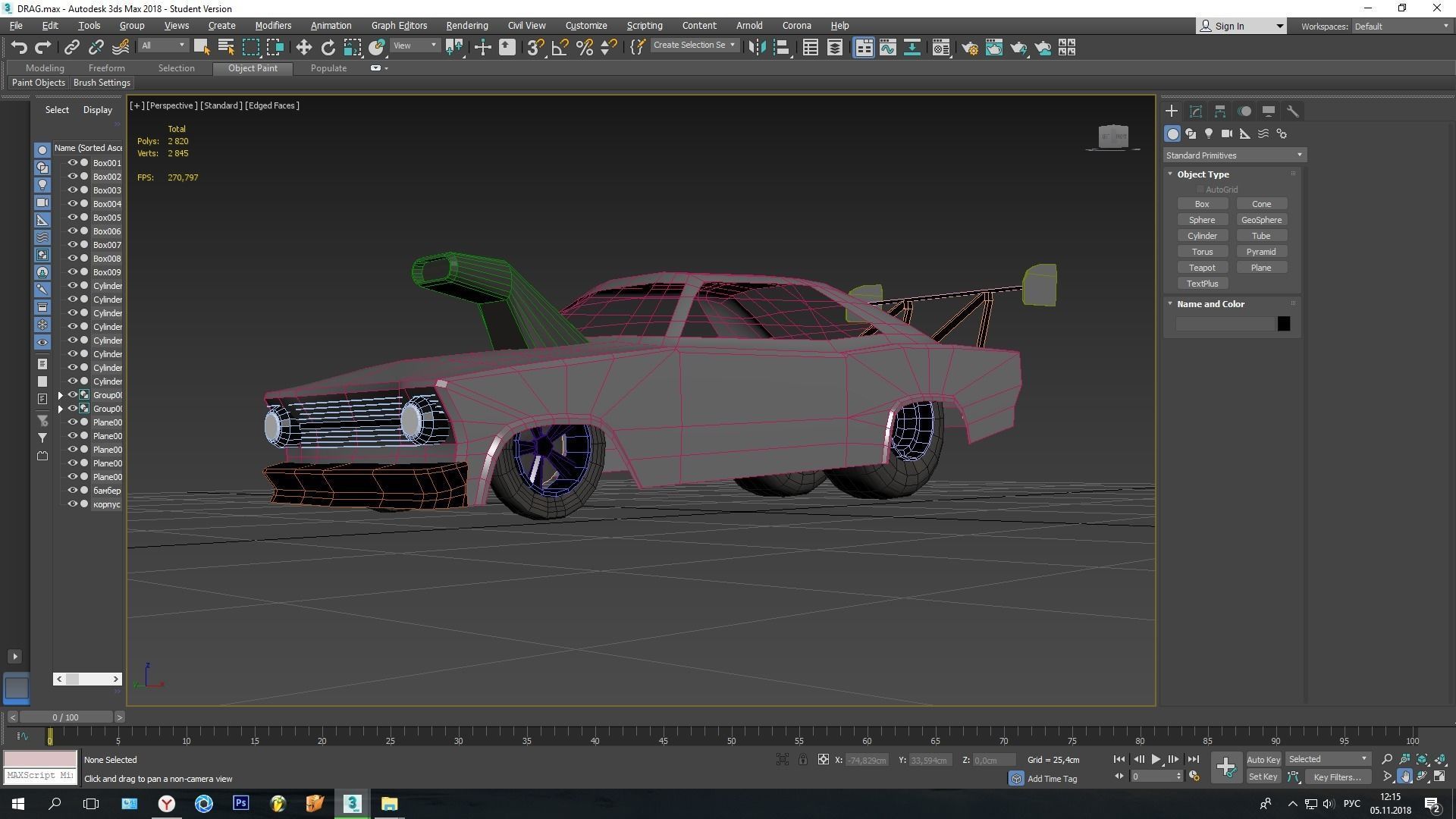Switch to the Object Paint ribbon tab
This screenshot has height=819, width=1456.
pyautogui.click(x=253, y=67)
